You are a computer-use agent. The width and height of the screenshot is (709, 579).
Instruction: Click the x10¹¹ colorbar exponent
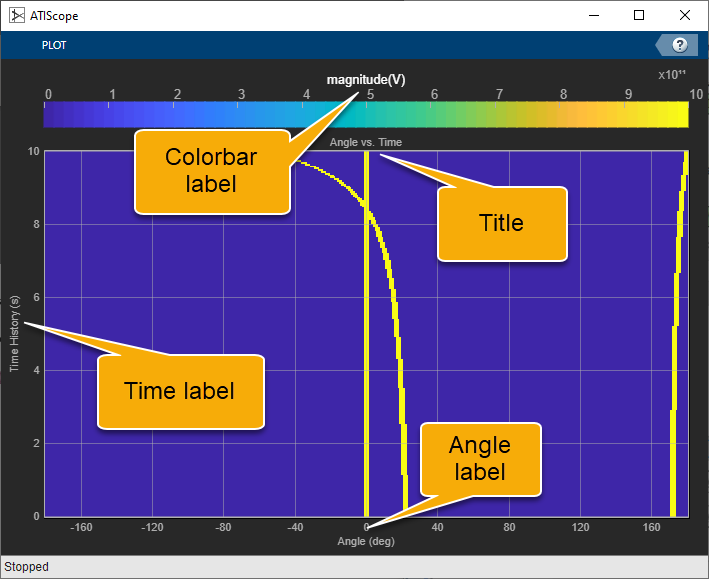(x=672, y=74)
